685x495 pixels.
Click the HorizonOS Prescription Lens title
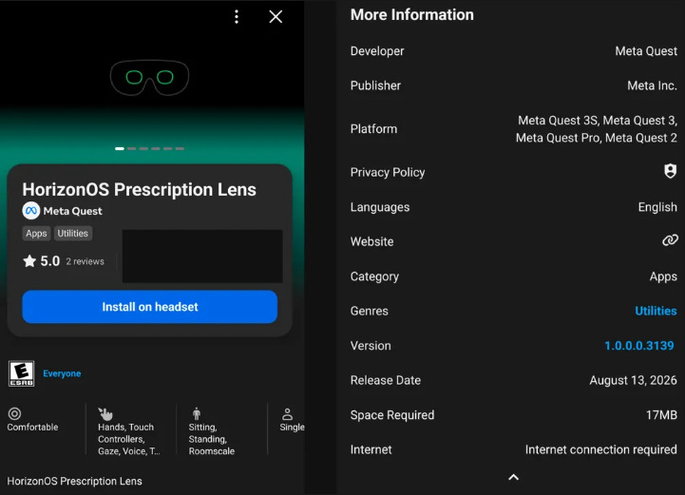pos(139,190)
